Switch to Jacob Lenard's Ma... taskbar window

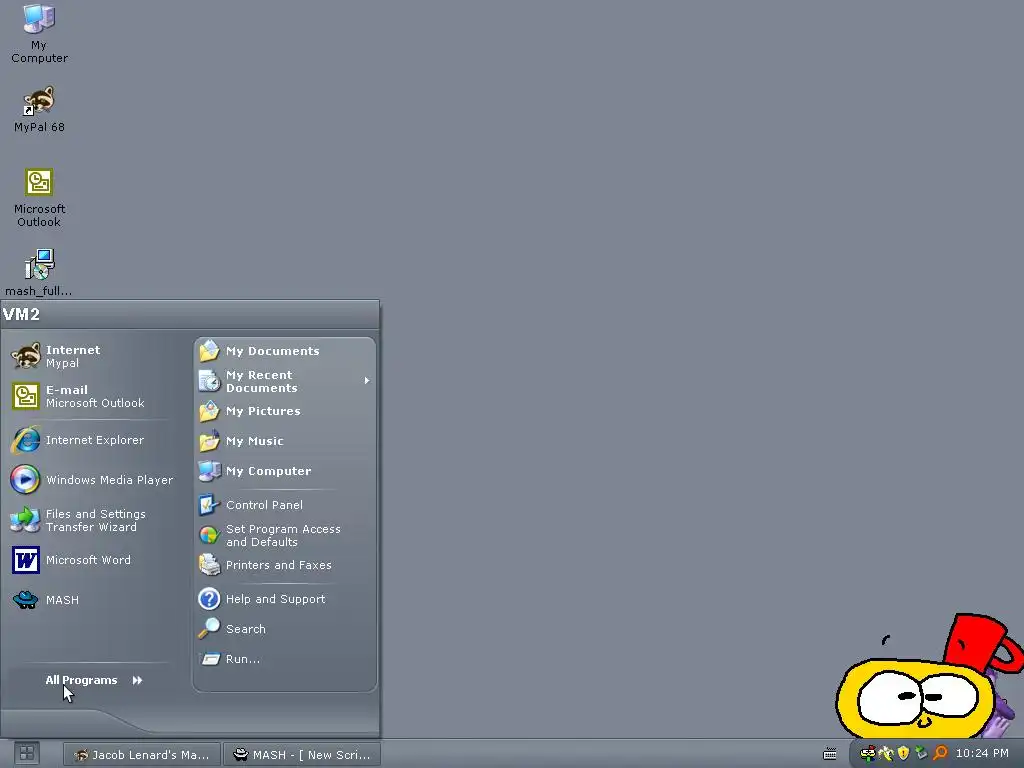coord(142,754)
